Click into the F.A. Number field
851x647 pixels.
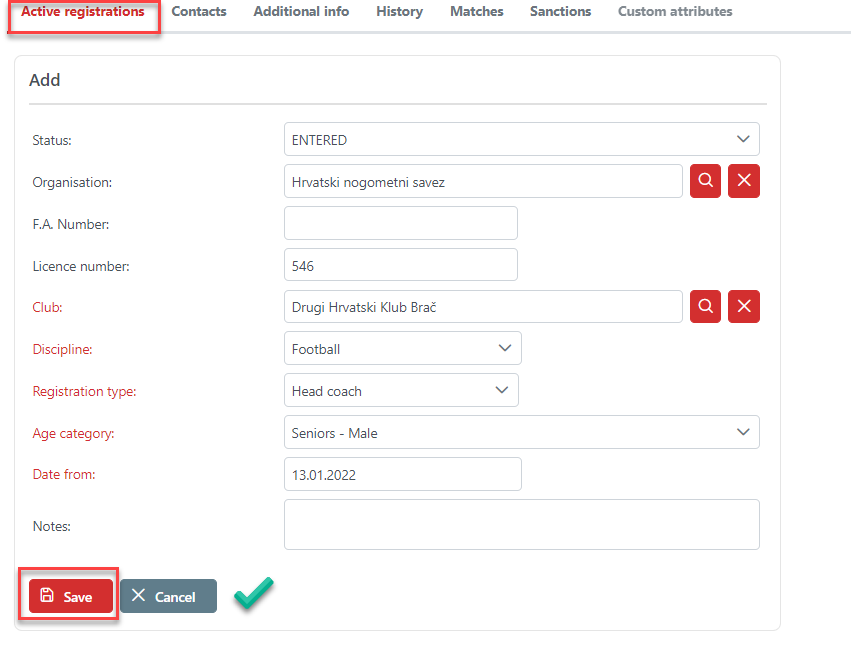[400, 223]
